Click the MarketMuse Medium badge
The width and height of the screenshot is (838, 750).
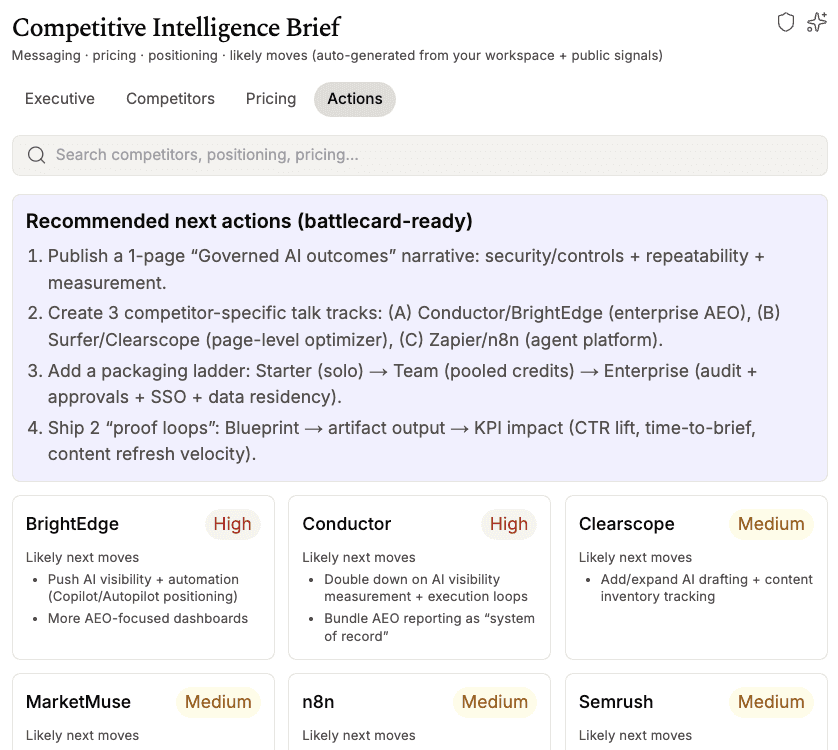click(x=218, y=702)
